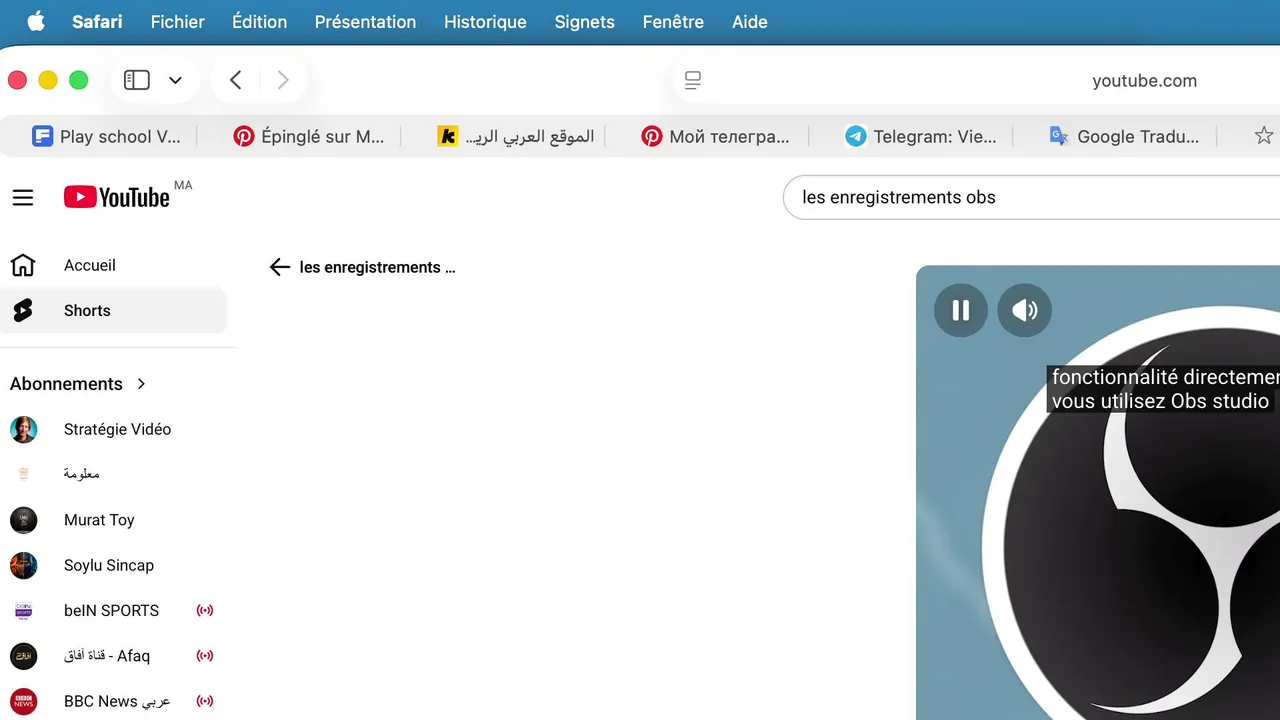Show the page reader icon
Image resolution: width=1280 pixels, height=720 pixels.
pos(693,80)
